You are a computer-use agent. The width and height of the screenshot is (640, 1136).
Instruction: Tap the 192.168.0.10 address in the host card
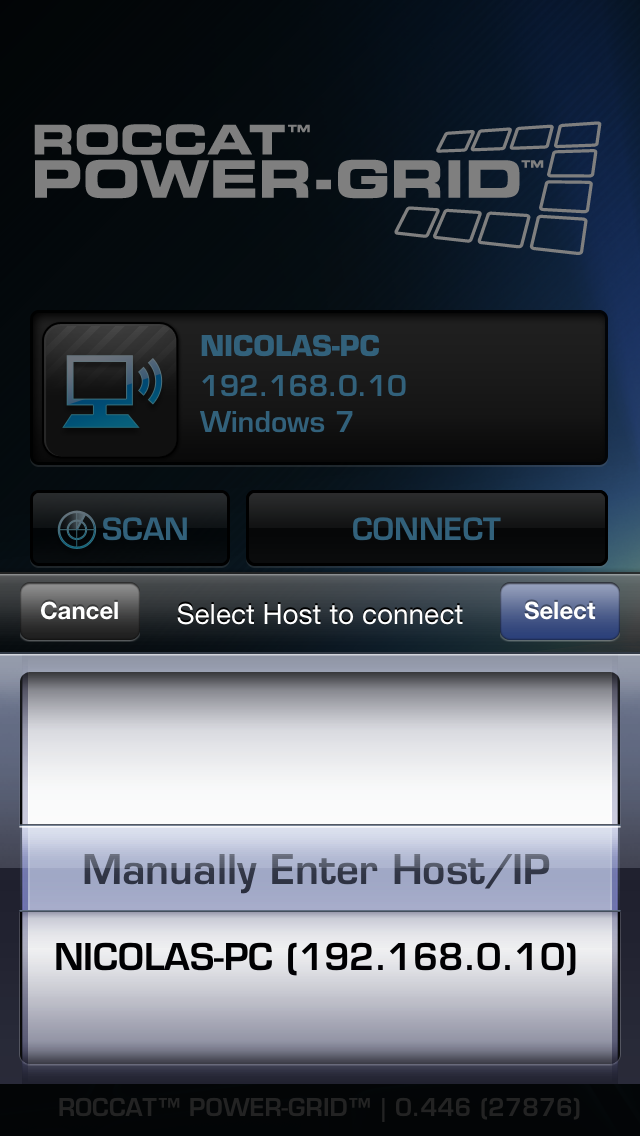pyautogui.click(x=303, y=385)
